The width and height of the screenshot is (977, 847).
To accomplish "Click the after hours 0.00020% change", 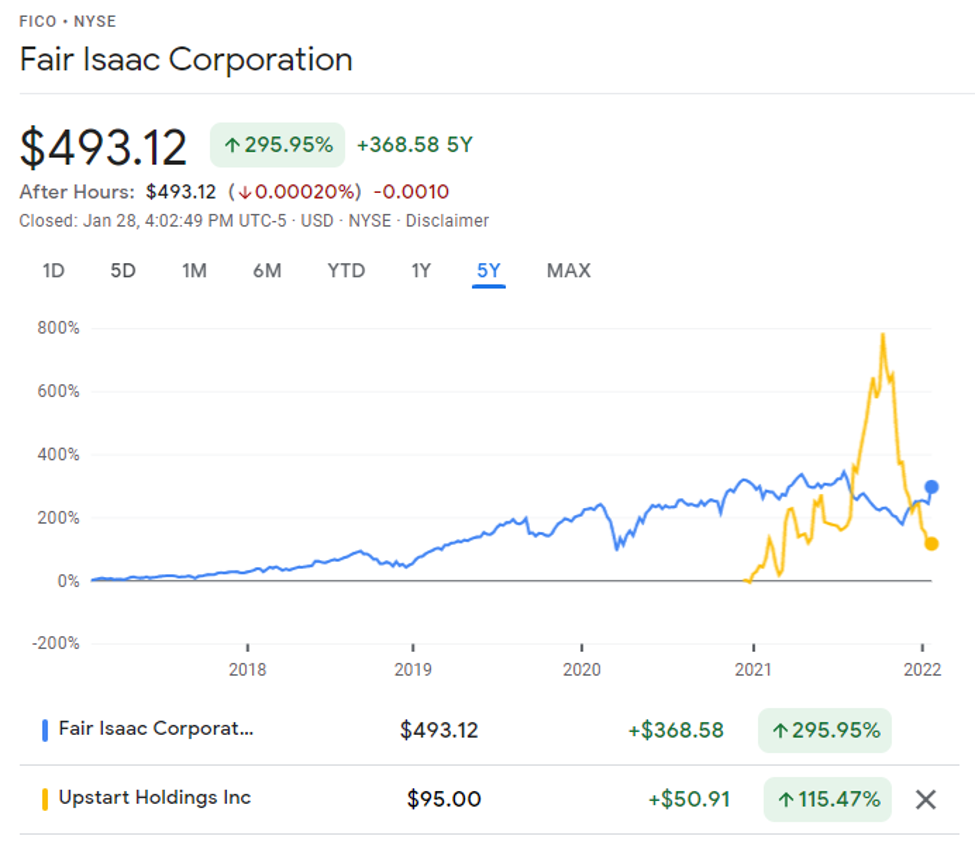I will [295, 192].
